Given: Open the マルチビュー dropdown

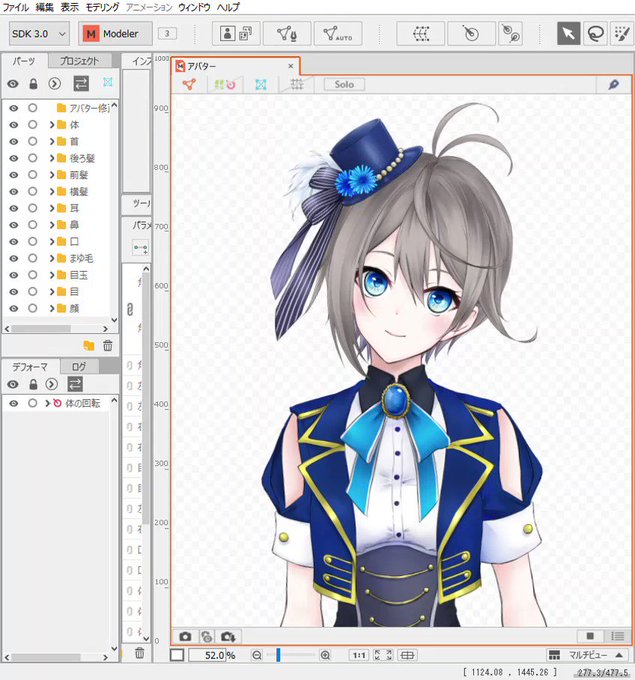Looking at the screenshot, I should [x=586, y=655].
